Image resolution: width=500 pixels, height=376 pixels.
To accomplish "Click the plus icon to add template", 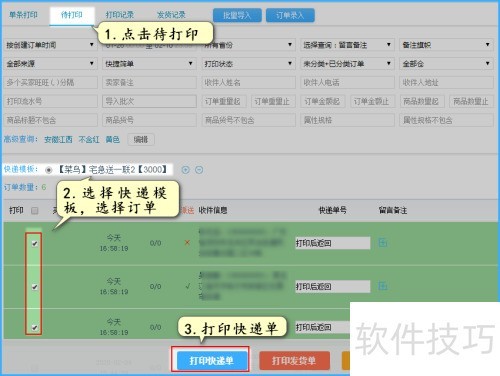I will tap(185, 170).
